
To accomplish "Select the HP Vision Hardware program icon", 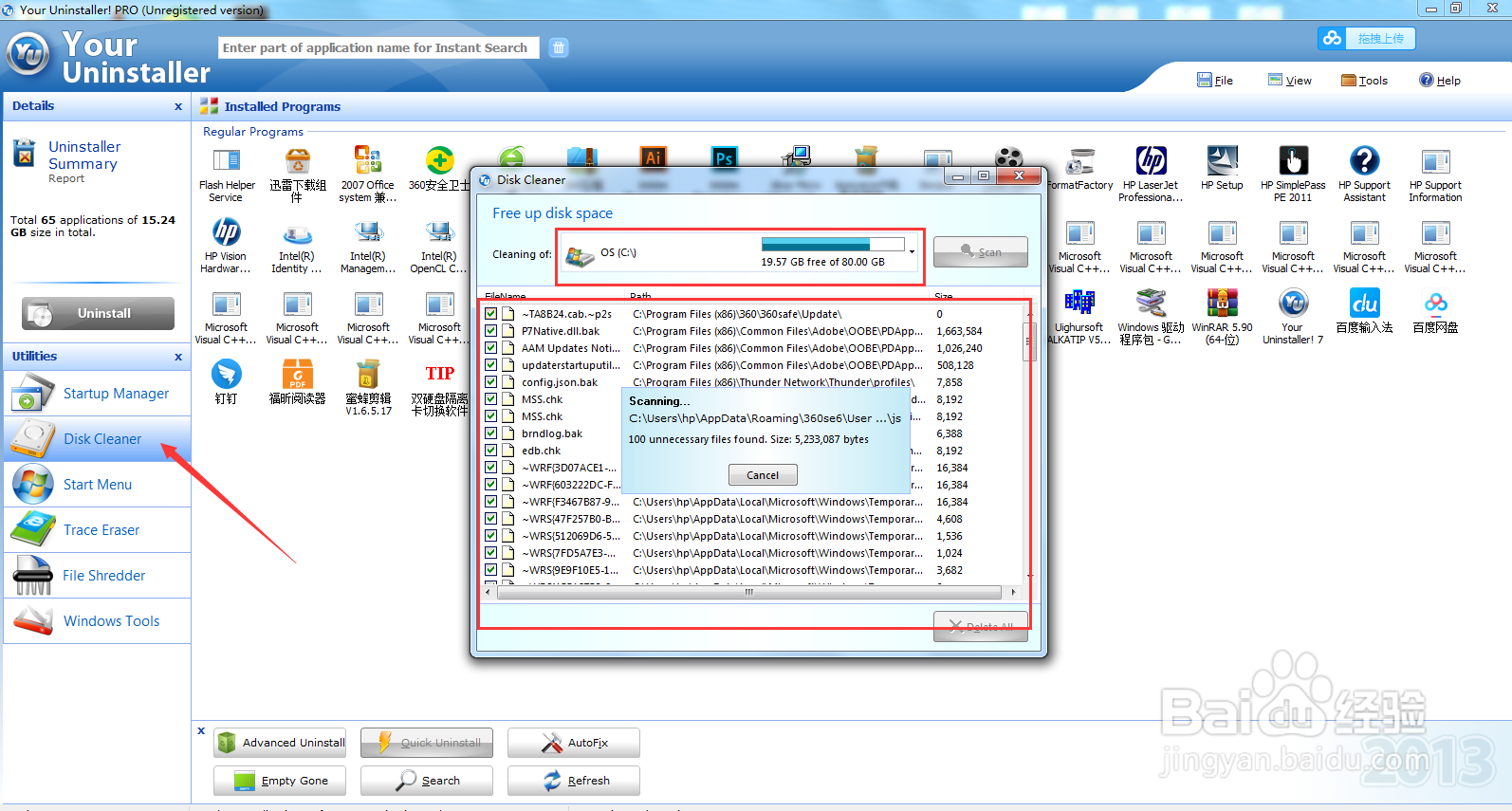I will (x=226, y=246).
